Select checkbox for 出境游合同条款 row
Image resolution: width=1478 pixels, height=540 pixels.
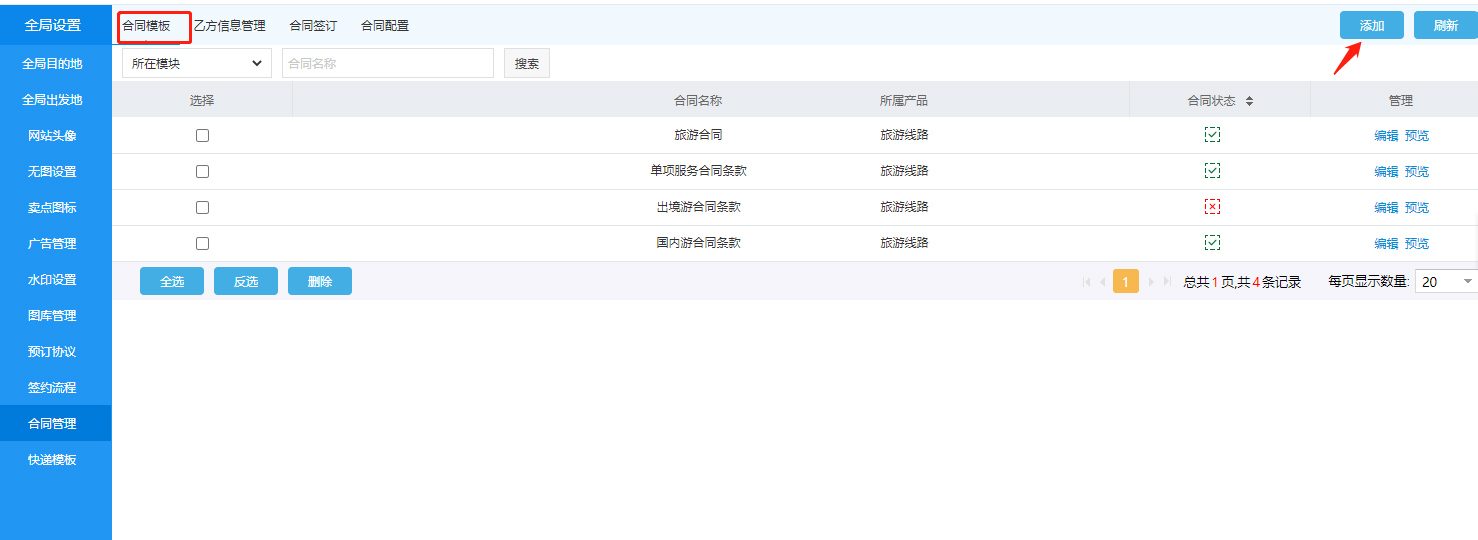[x=202, y=207]
